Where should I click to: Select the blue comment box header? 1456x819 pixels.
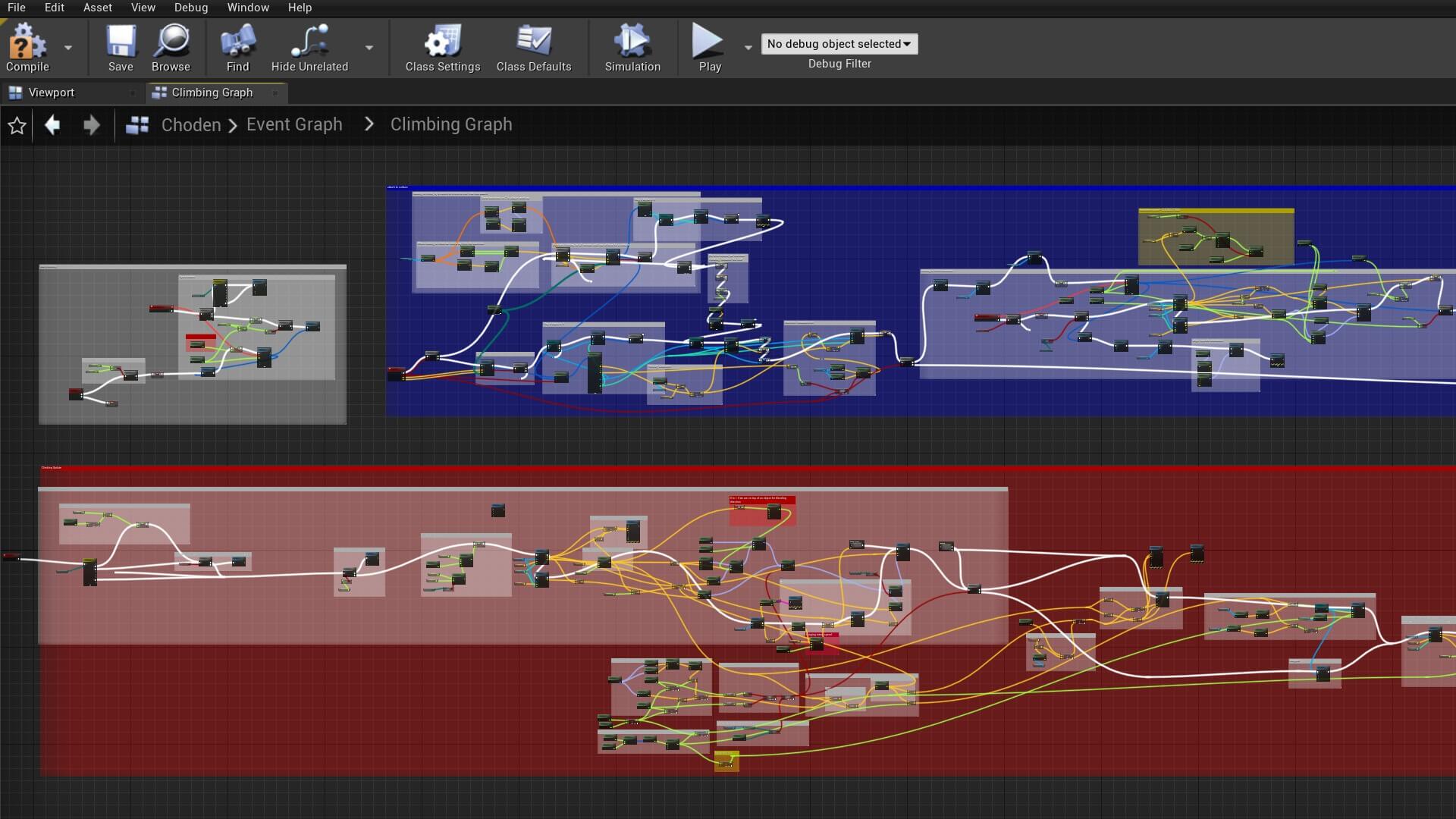921,187
